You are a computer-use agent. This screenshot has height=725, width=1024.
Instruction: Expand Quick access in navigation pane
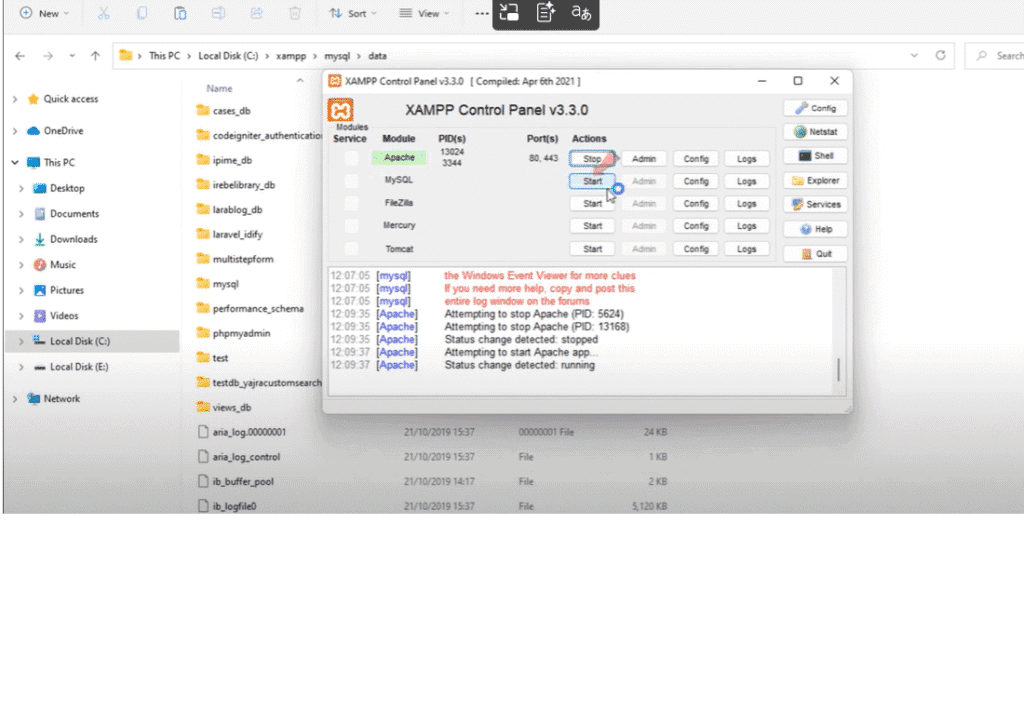[x=15, y=99]
